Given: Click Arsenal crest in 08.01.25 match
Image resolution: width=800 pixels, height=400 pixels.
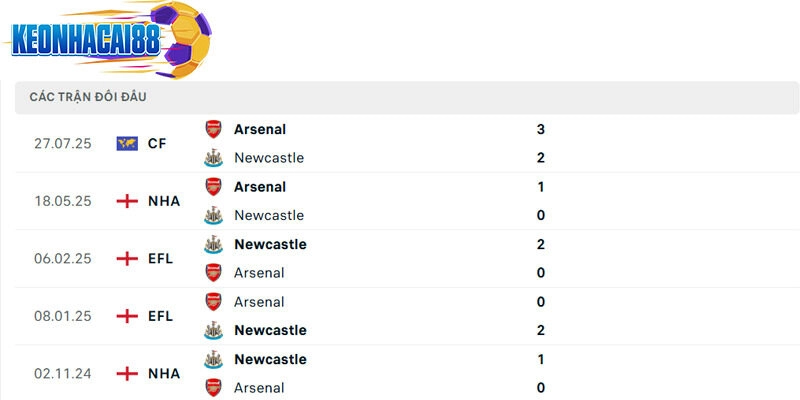Looking at the screenshot, I should click(213, 301).
